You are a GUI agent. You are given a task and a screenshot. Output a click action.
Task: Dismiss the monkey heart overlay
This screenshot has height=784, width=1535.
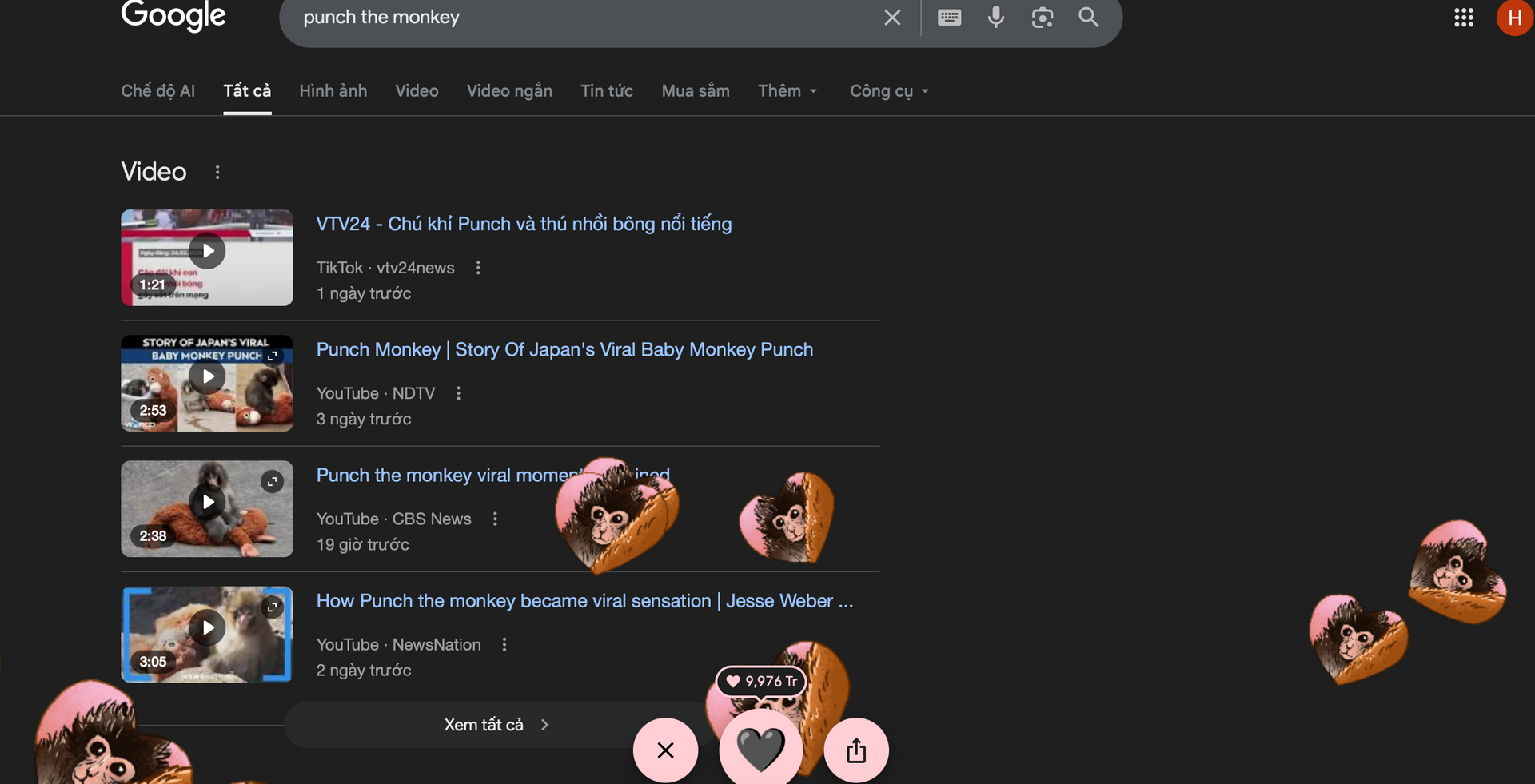[665, 750]
